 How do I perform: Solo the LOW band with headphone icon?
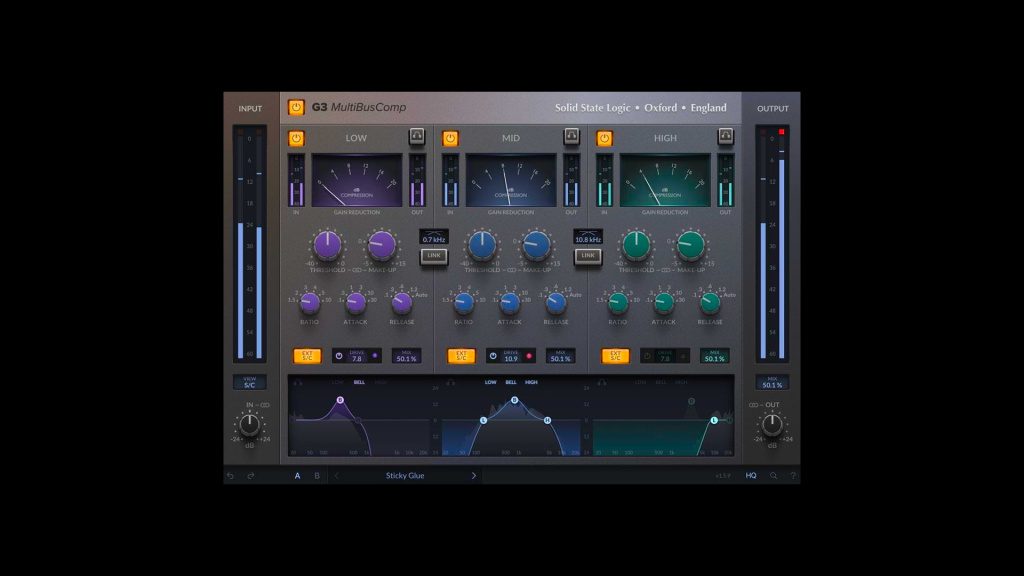[417, 137]
